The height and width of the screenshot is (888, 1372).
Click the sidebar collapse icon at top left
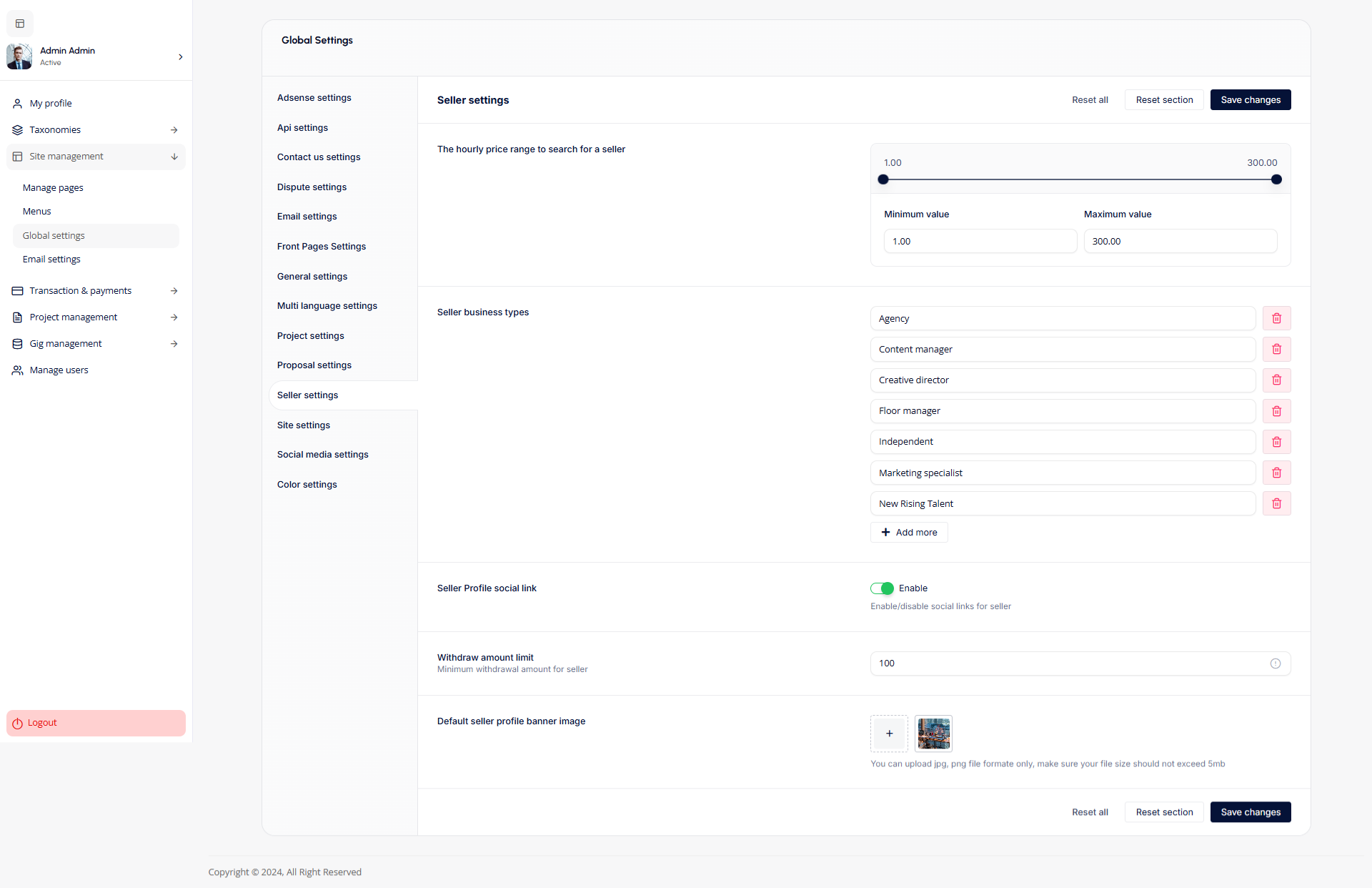pos(20,24)
